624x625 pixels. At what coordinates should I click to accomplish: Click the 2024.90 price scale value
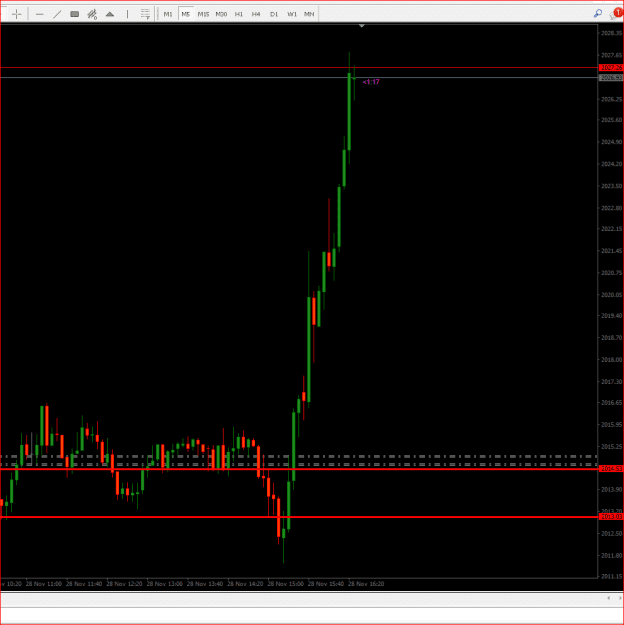(x=611, y=142)
